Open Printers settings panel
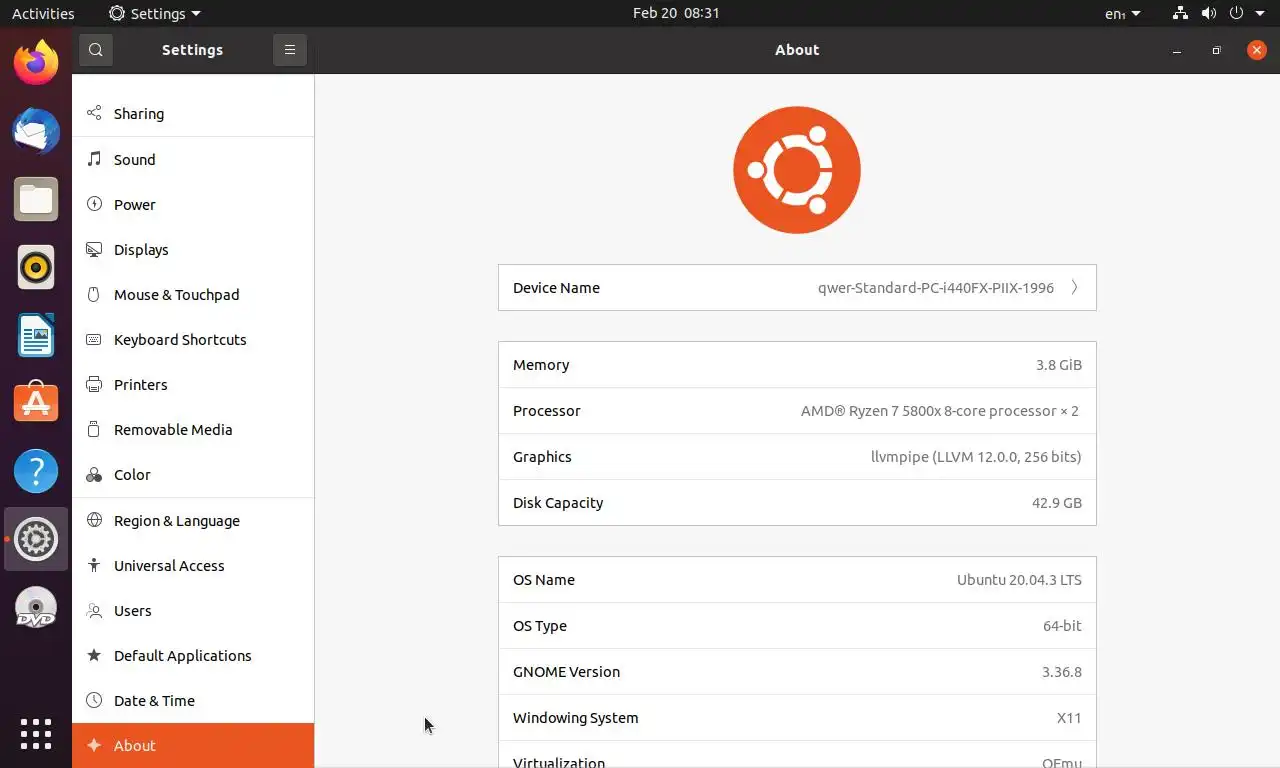 [x=193, y=384]
